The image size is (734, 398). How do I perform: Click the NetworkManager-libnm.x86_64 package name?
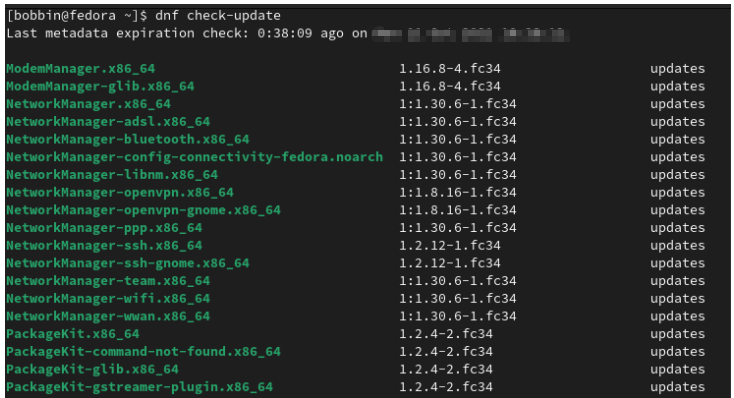[x=112, y=175]
